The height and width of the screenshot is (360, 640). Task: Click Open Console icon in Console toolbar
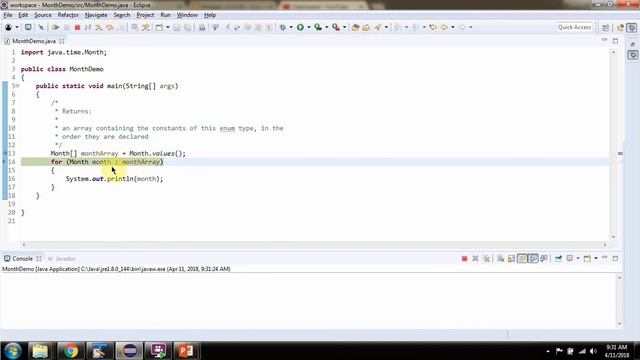[x=587, y=258]
